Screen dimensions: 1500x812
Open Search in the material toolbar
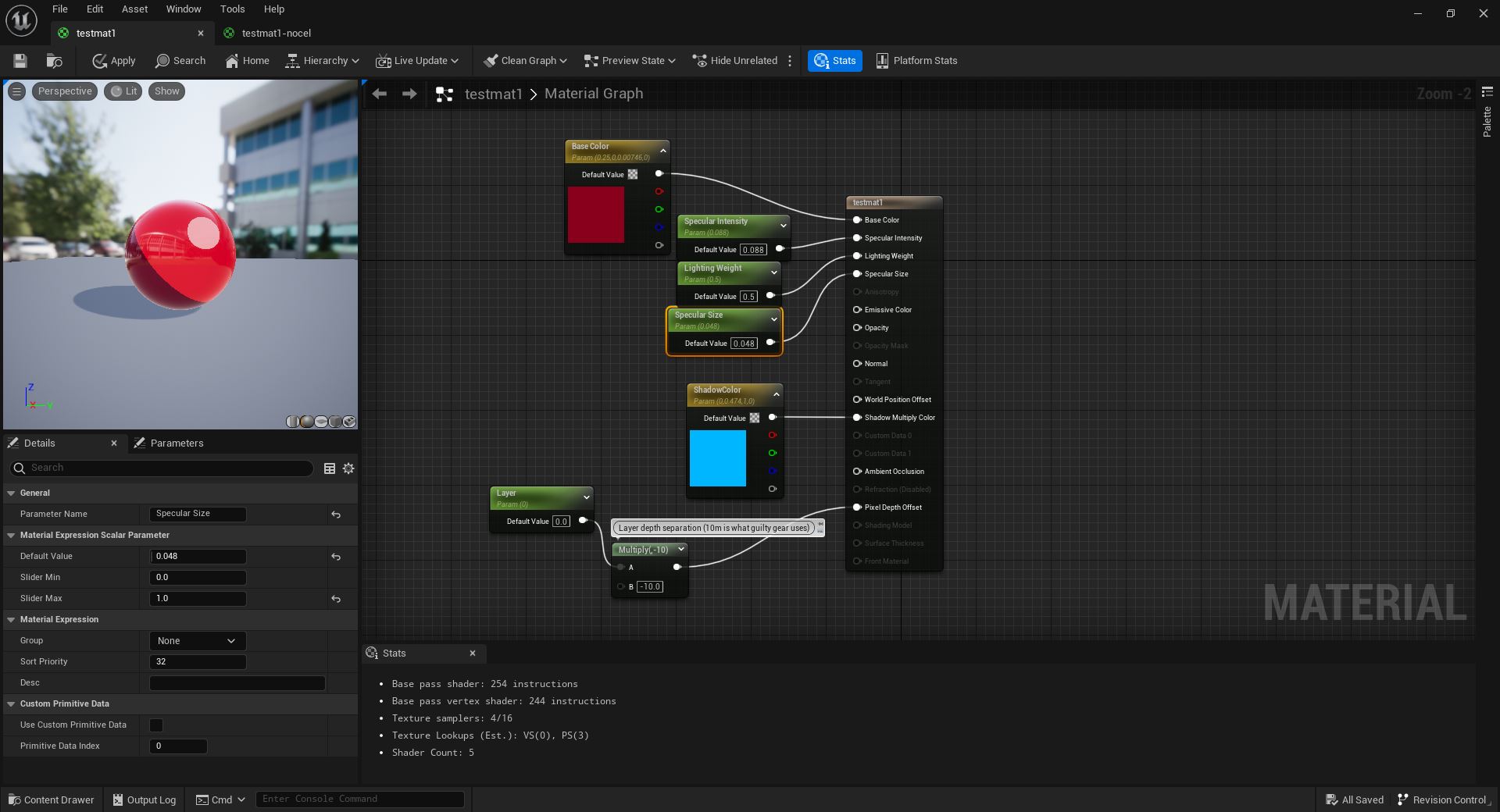point(180,61)
